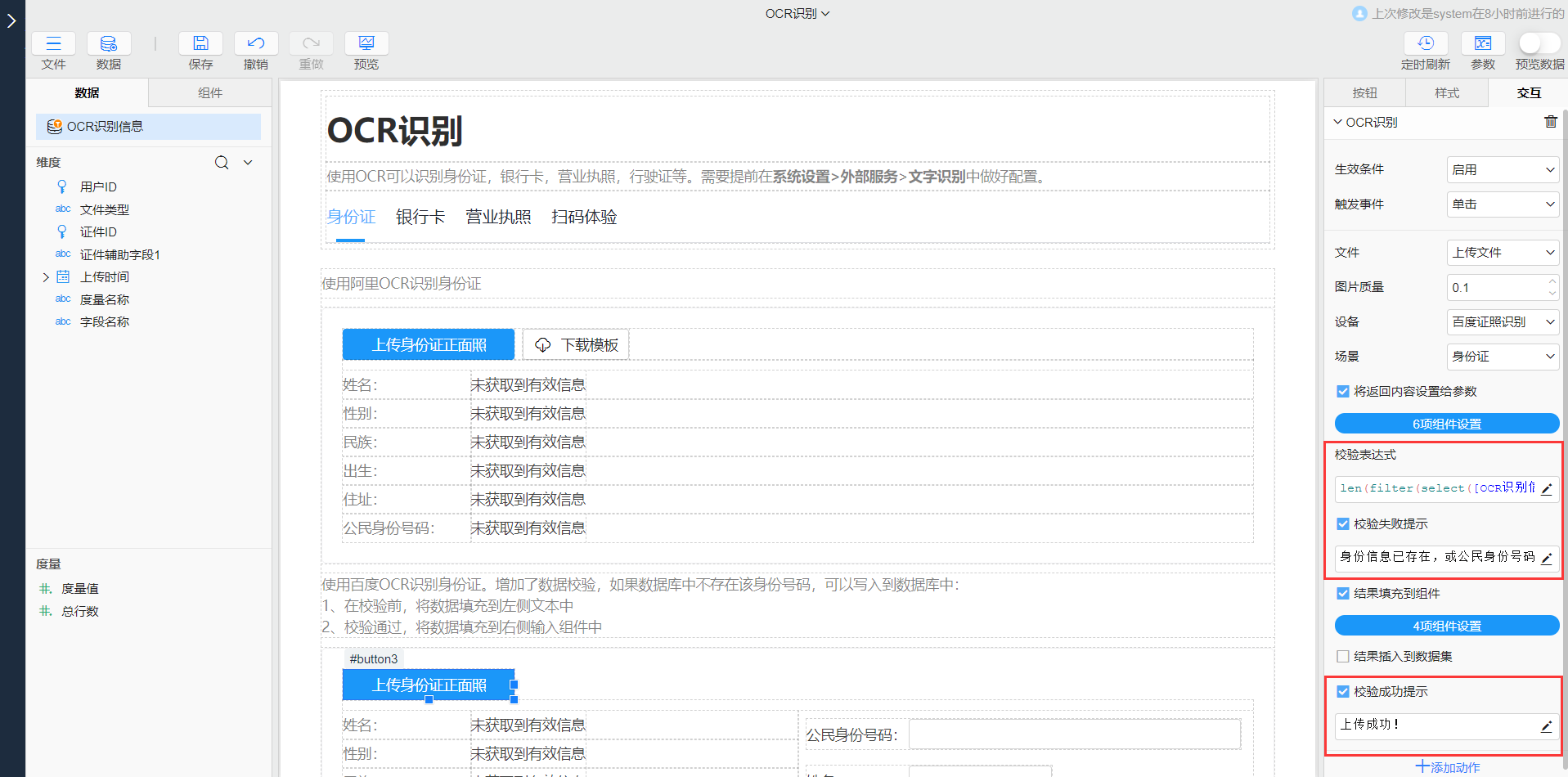Click the 6项组件设置 button
The image size is (1568, 777).
click(x=1446, y=424)
